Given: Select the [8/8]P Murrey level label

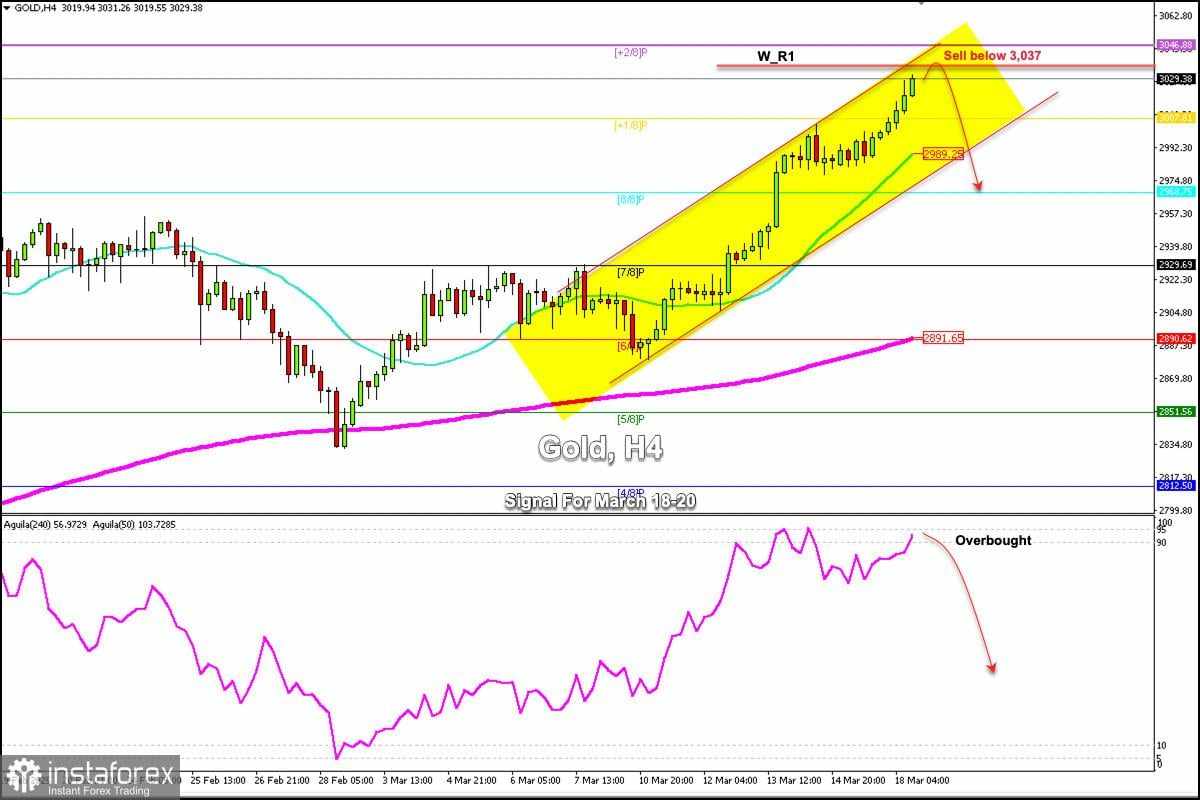Looking at the screenshot, I should click(x=631, y=200).
